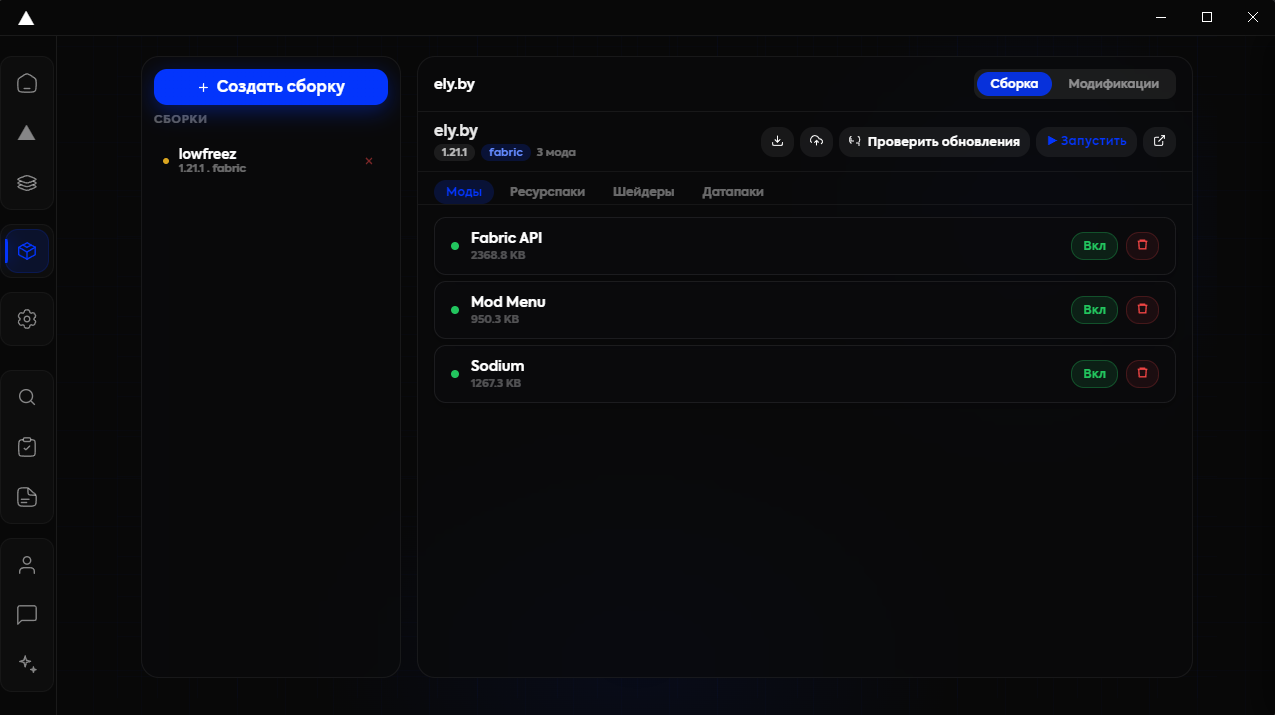This screenshot has height=715, width=1275.
Task: Click the sparkles icon in sidebar
Action: pyautogui.click(x=27, y=664)
